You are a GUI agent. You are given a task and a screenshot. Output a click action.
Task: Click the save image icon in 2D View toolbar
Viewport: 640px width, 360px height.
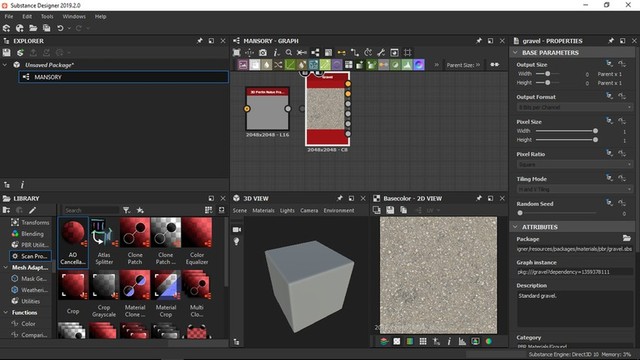[x=390, y=210]
